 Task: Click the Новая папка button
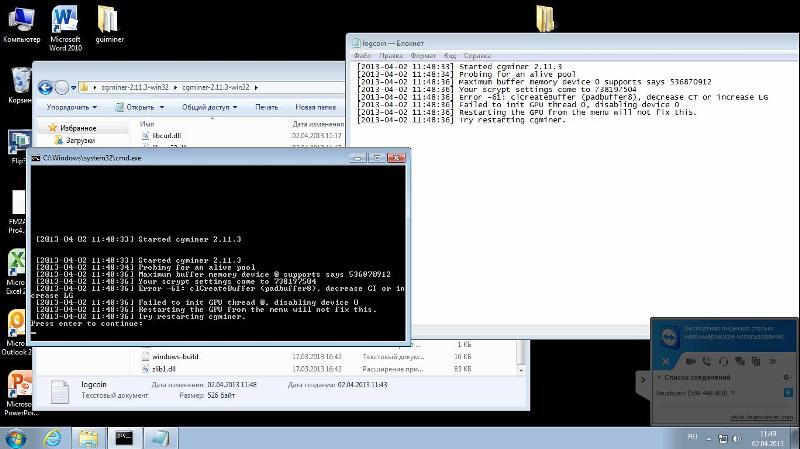pyautogui.click(x=315, y=107)
